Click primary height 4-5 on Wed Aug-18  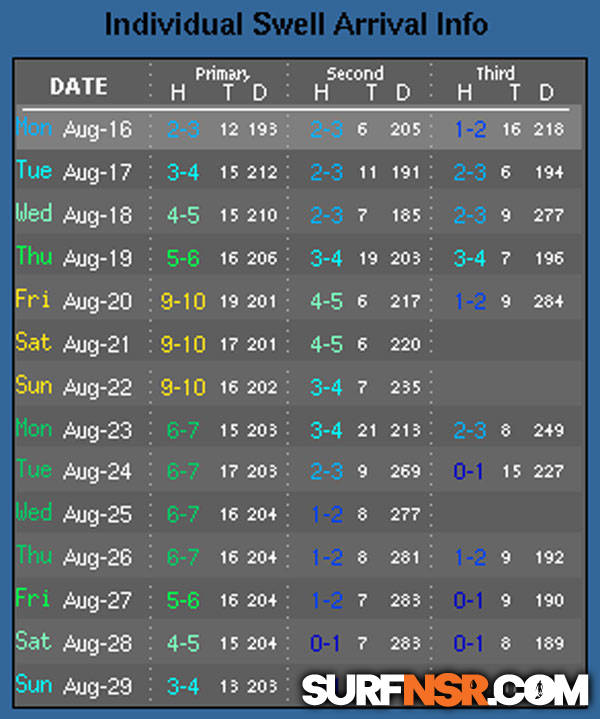pyautogui.click(x=183, y=215)
